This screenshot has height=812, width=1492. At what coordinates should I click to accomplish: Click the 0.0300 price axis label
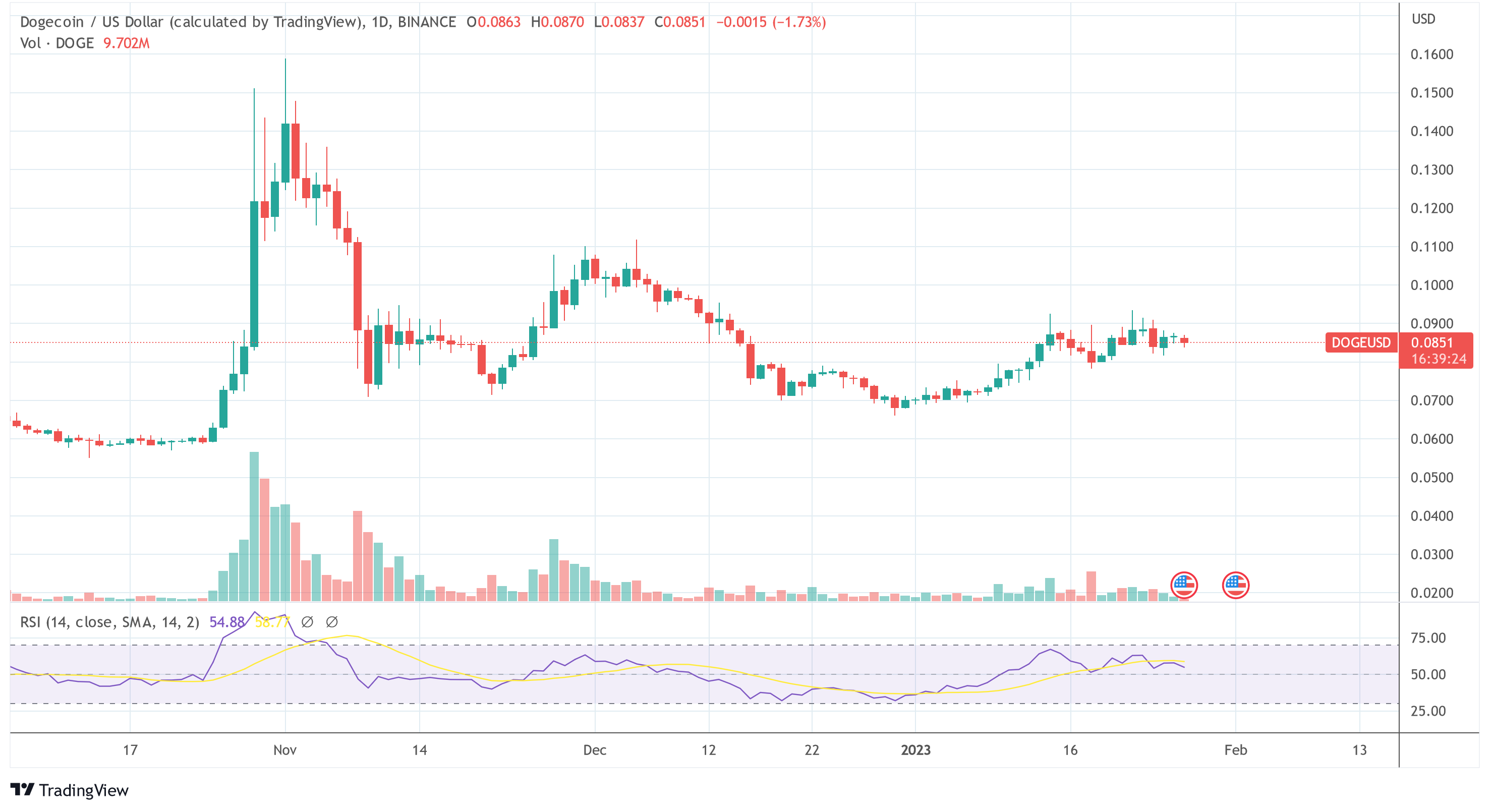(x=1432, y=555)
